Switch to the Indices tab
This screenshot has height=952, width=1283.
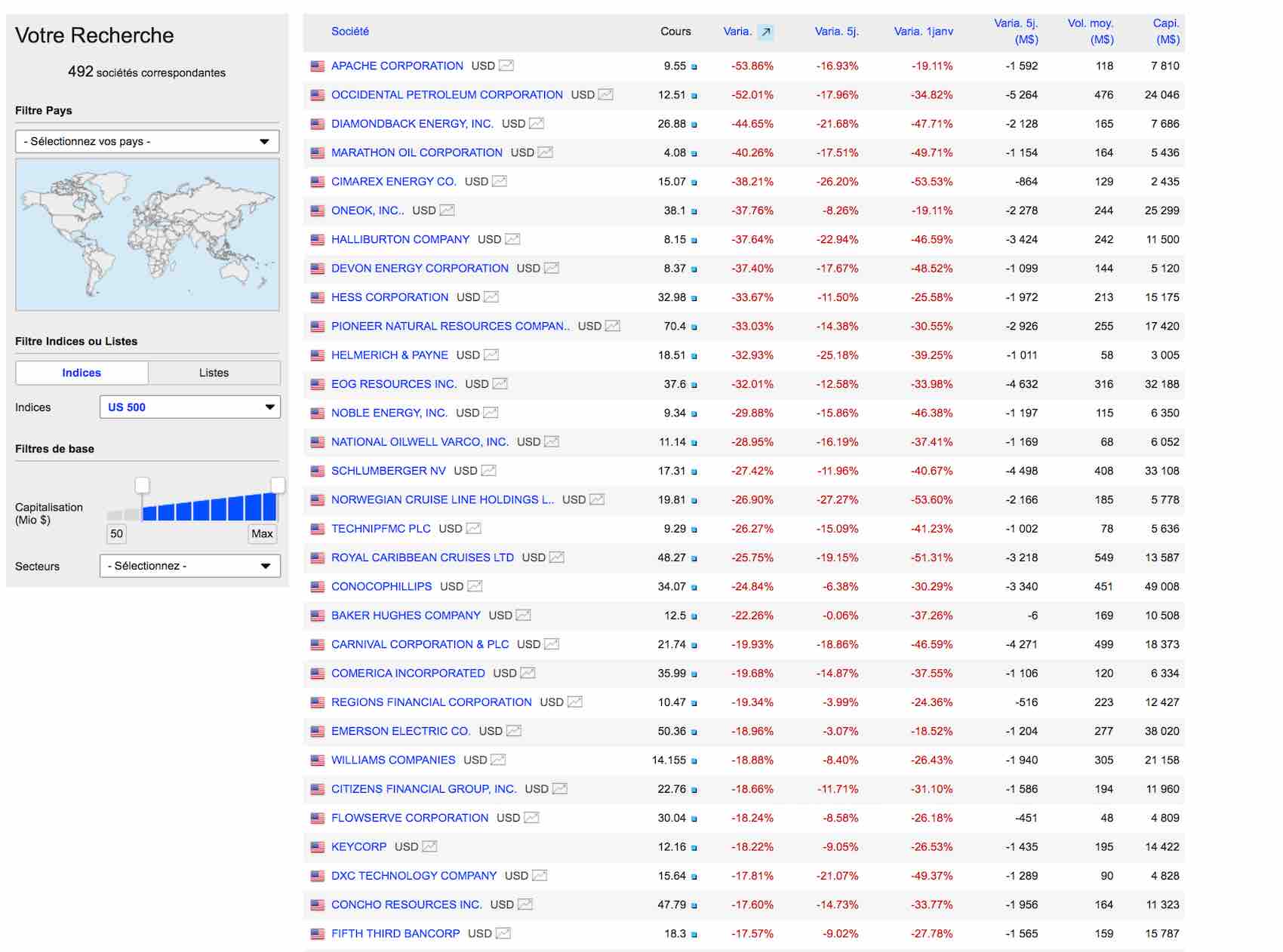click(x=82, y=373)
